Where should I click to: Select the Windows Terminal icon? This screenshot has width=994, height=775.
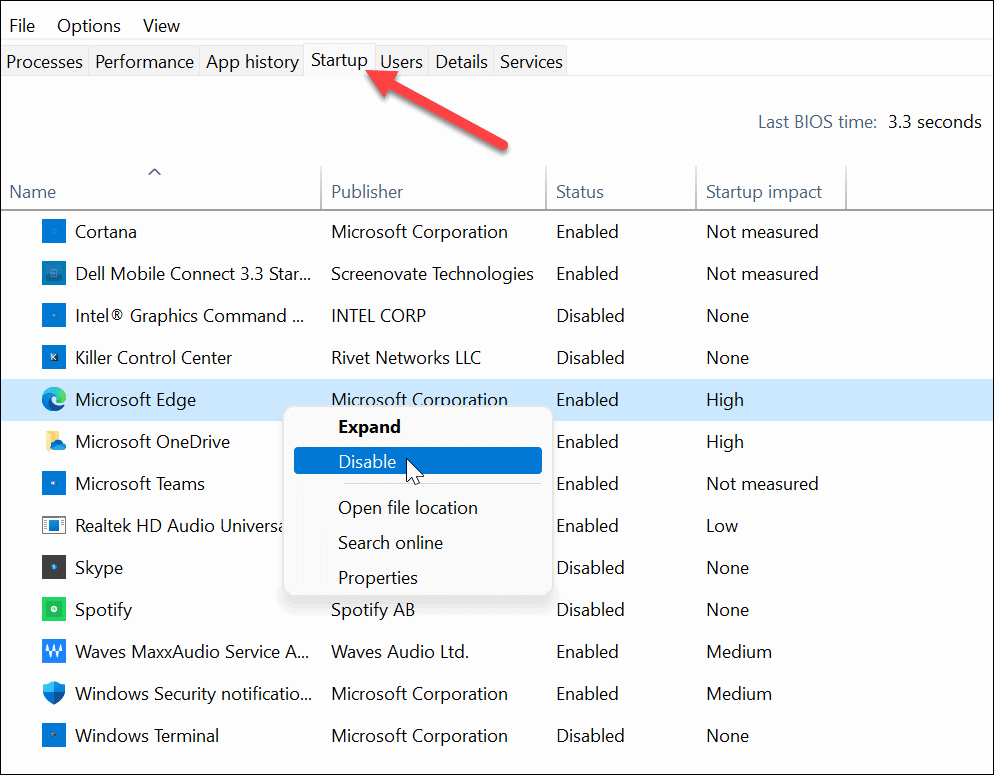tap(53, 735)
